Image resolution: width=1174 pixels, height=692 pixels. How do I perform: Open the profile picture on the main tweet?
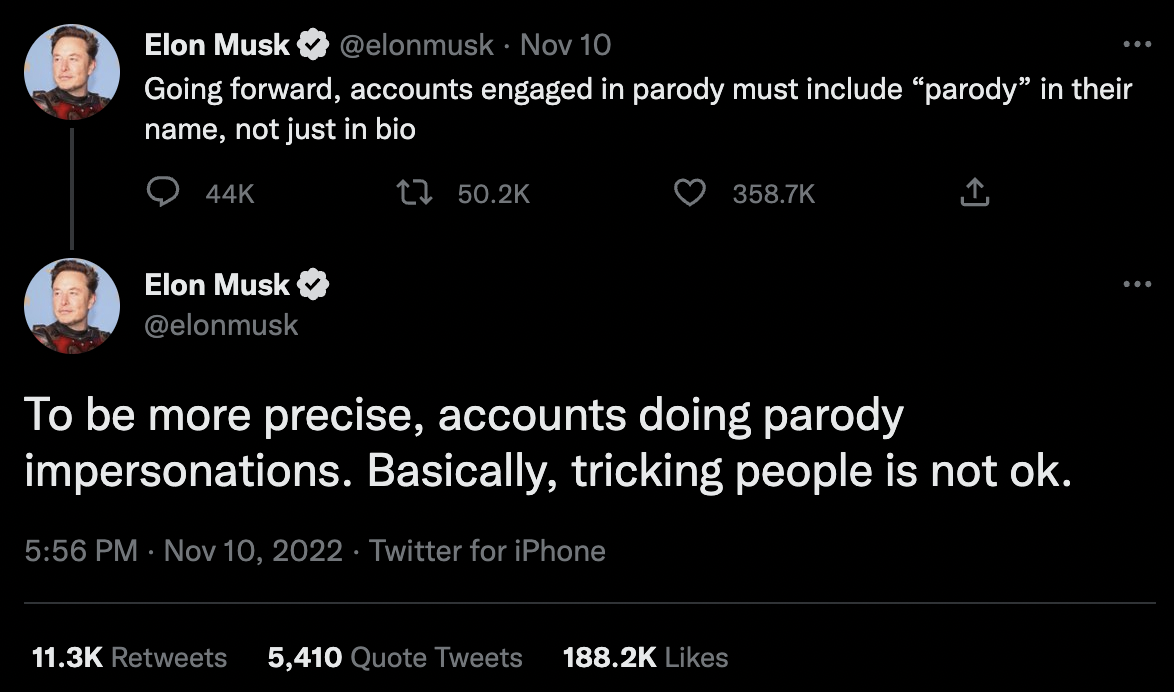71,306
